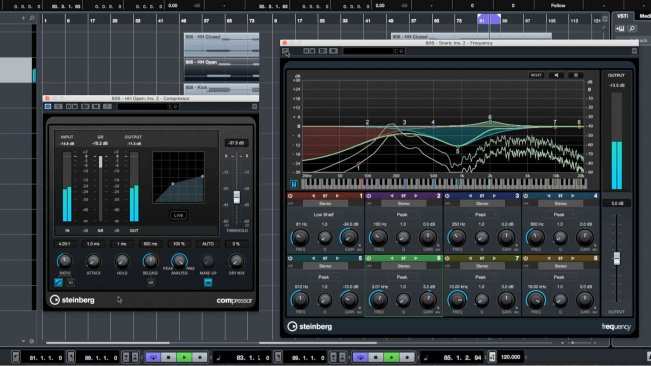The image size is (651, 366).
Task: Click band 3 Q knob
Action: pyautogui.click(x=482, y=238)
